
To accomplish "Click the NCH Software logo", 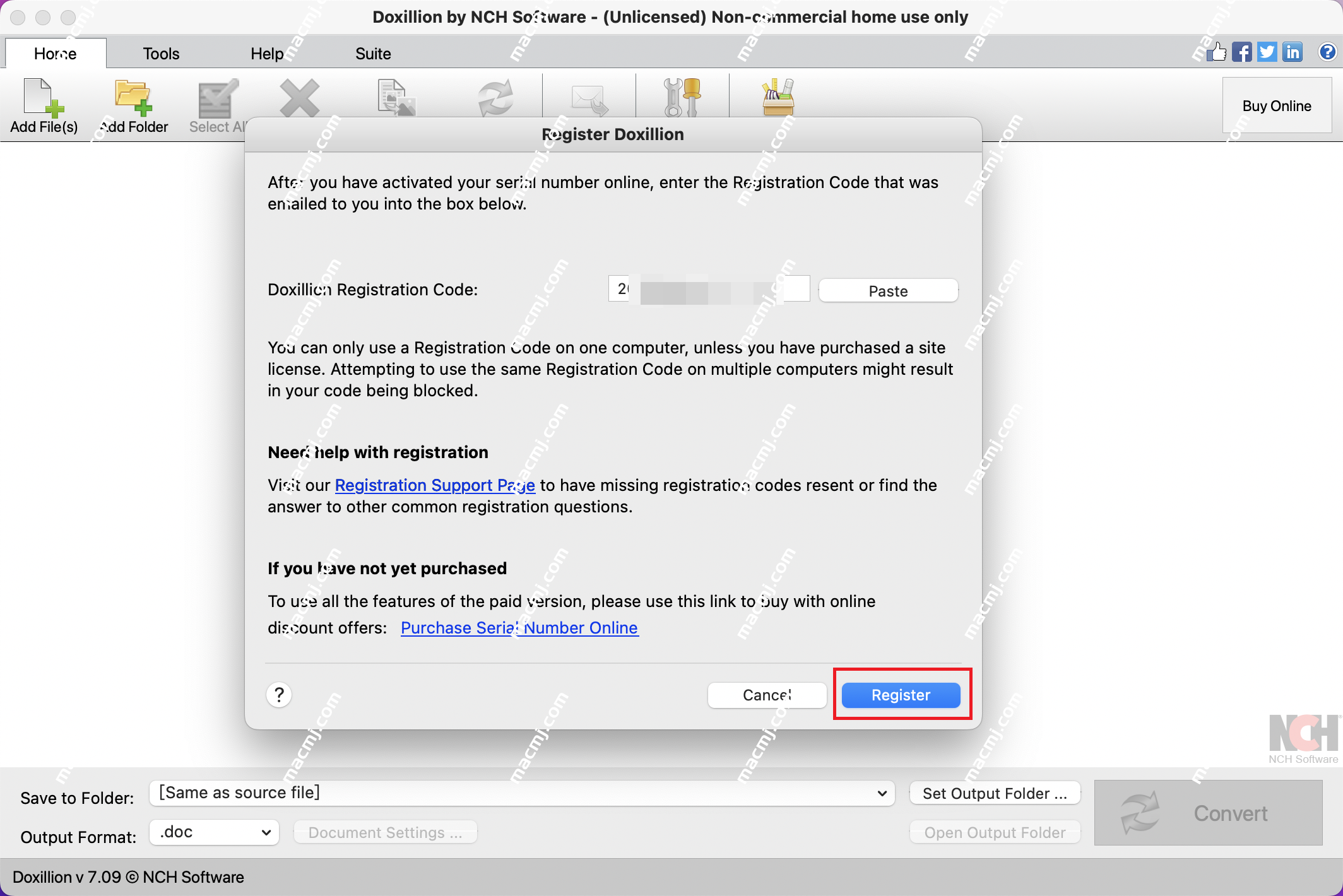I will [x=1304, y=738].
